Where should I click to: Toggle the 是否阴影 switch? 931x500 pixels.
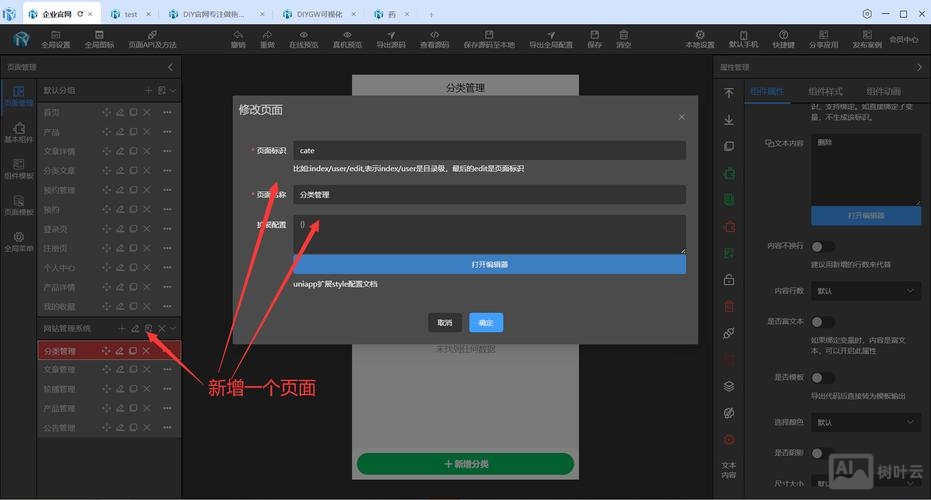(822, 453)
